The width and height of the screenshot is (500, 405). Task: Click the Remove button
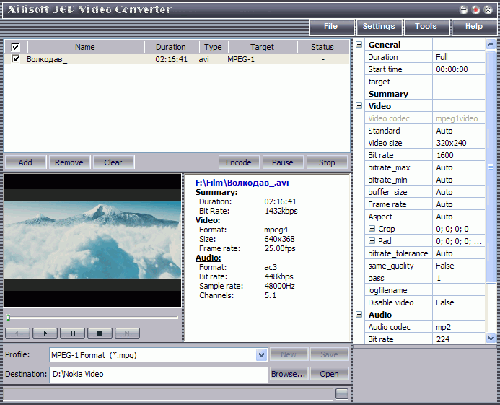click(x=69, y=162)
